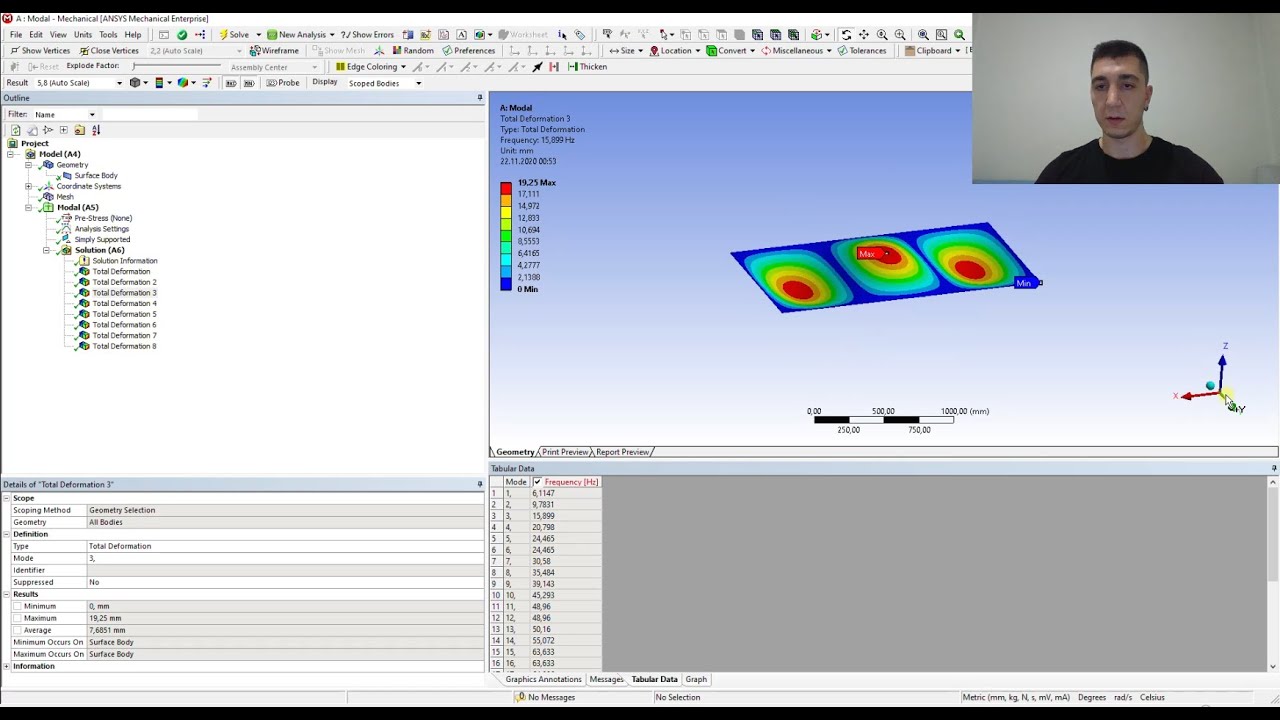This screenshot has height=720, width=1280.
Task: Open the File menu
Action: [x=16, y=35]
